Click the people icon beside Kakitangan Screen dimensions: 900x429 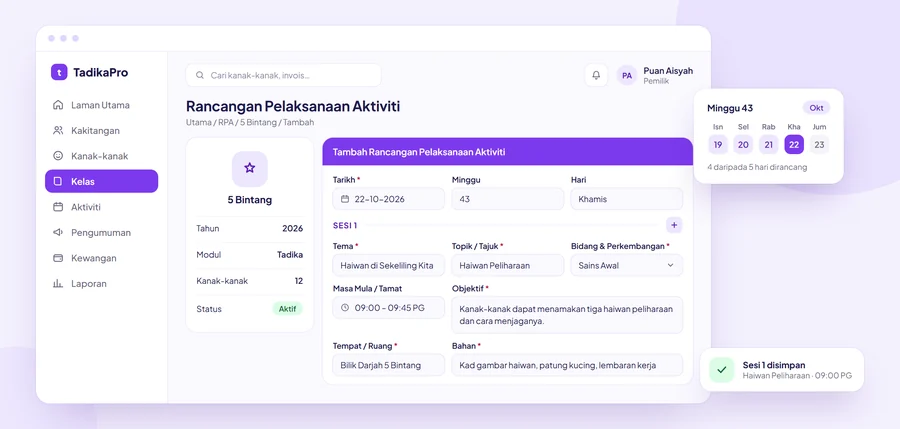point(58,130)
